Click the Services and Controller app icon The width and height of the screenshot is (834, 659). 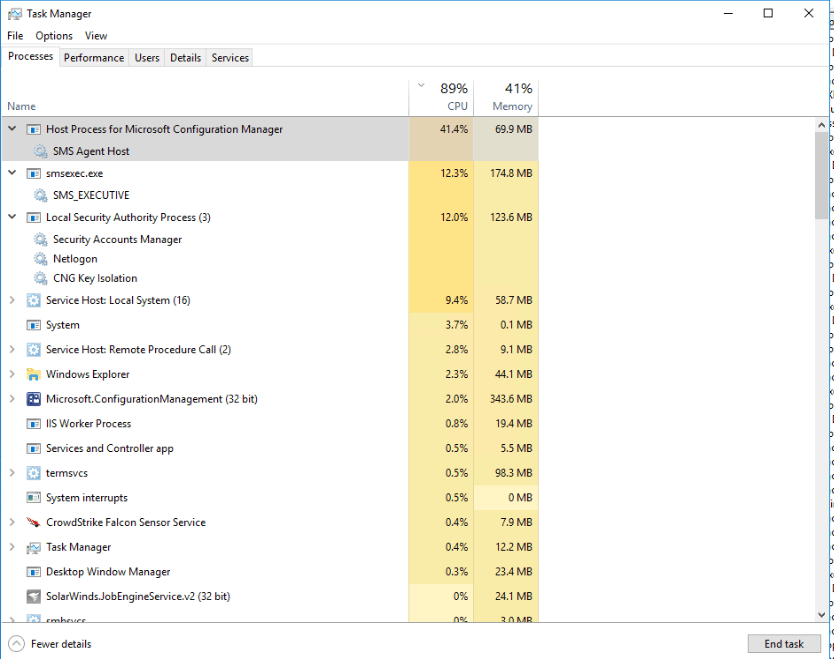34,448
